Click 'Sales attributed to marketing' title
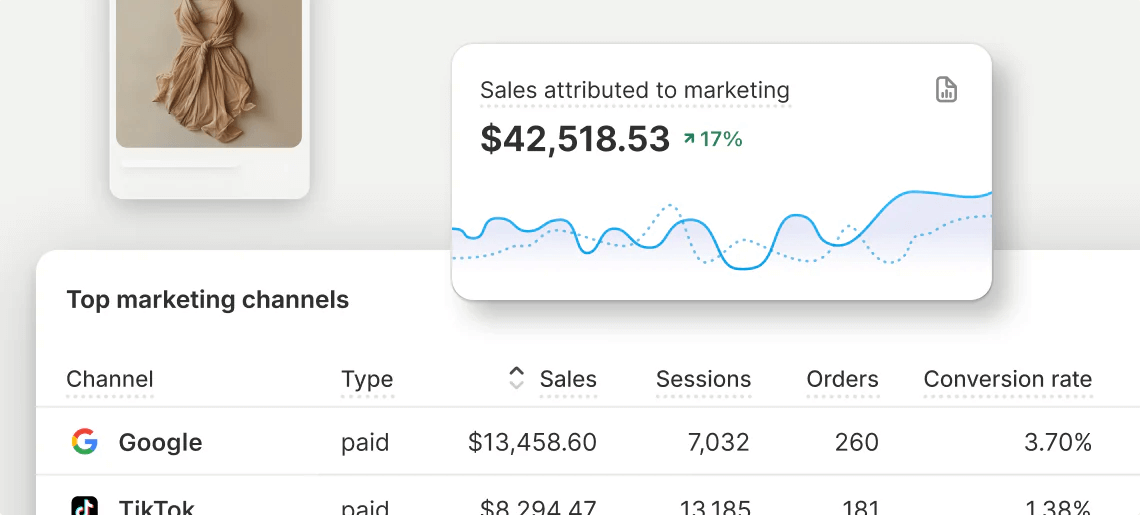 (x=634, y=90)
